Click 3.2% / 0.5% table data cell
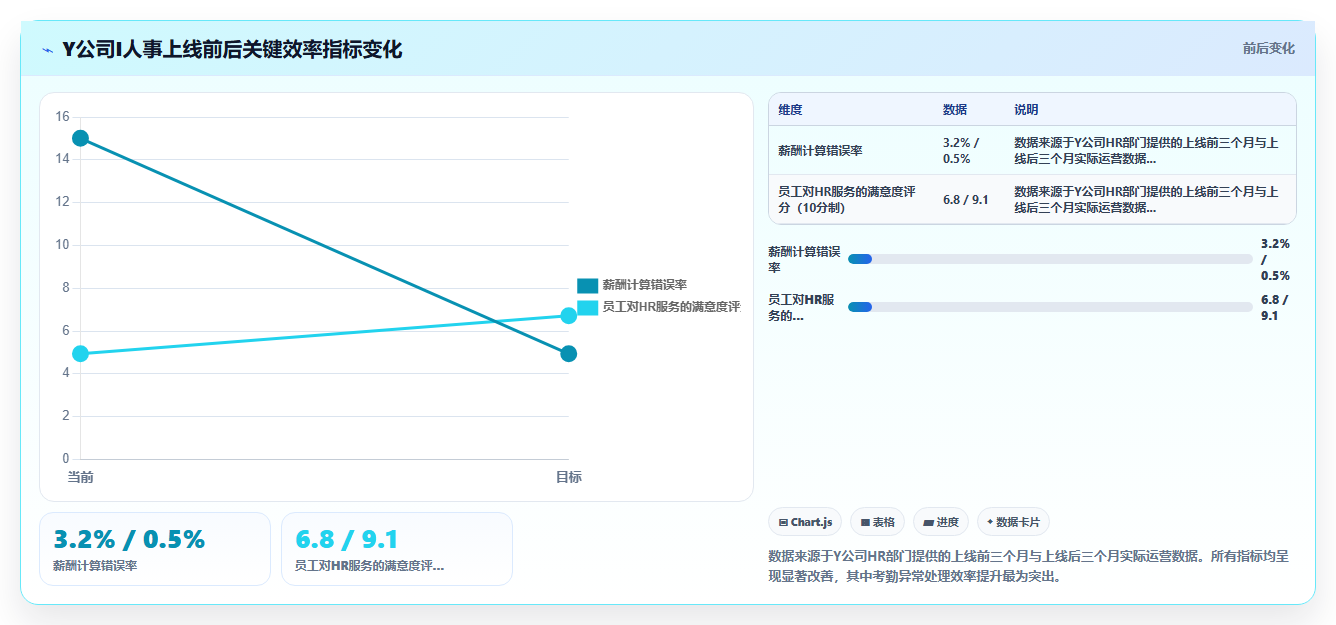This screenshot has width=1336, height=625. [969, 150]
